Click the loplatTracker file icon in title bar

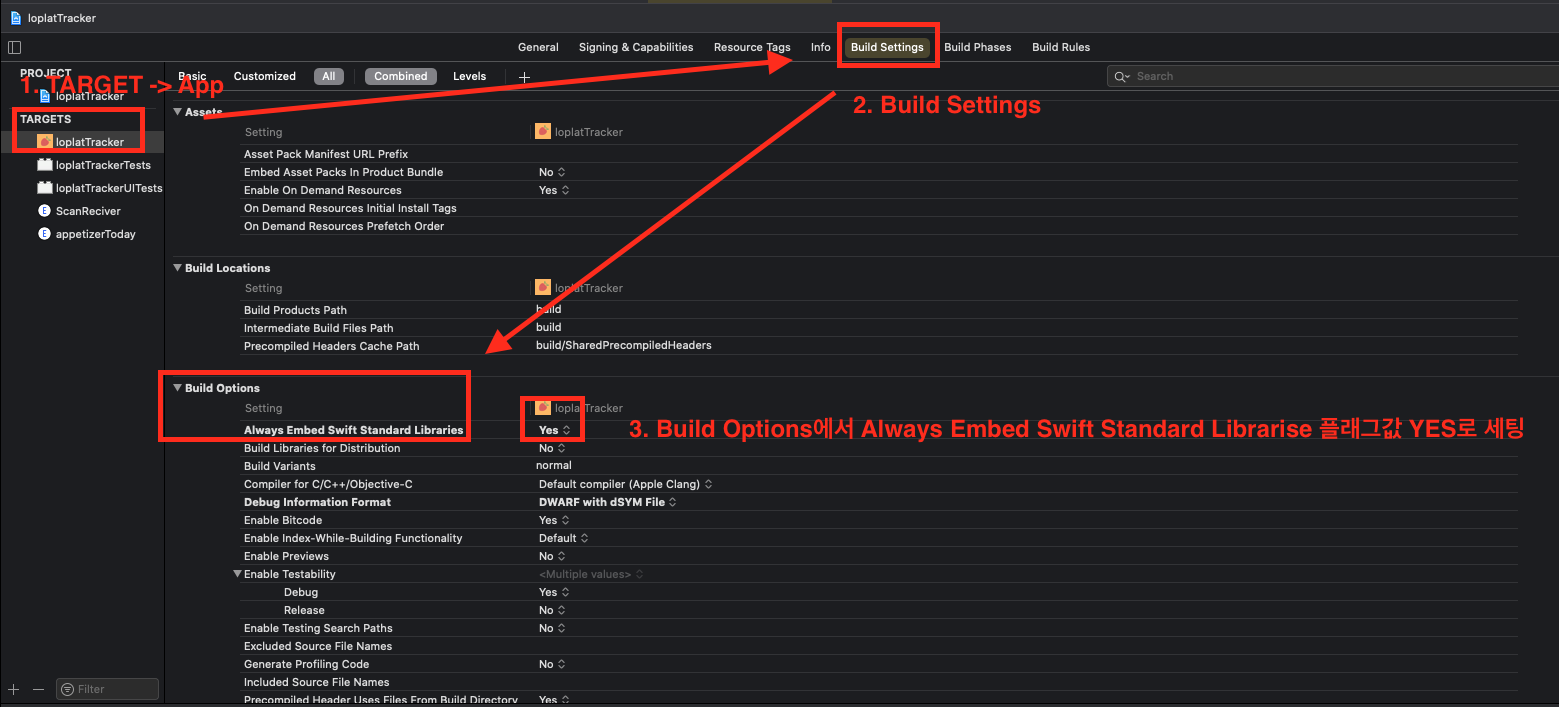(15, 18)
